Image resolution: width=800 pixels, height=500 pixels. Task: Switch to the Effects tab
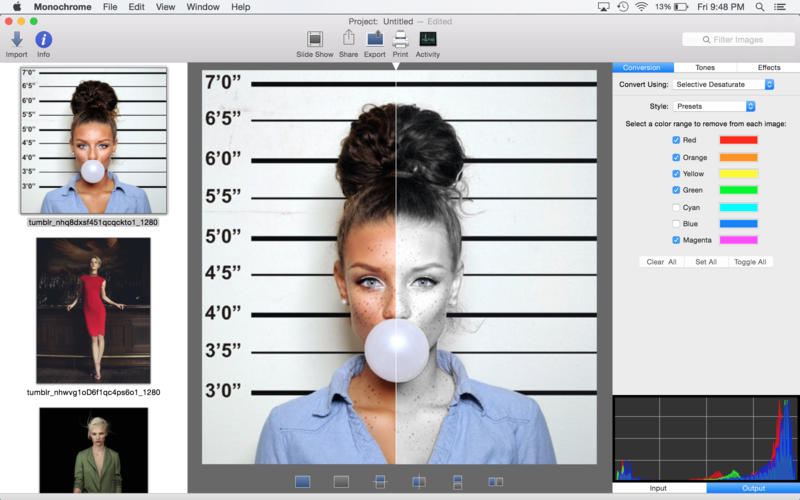(x=768, y=68)
